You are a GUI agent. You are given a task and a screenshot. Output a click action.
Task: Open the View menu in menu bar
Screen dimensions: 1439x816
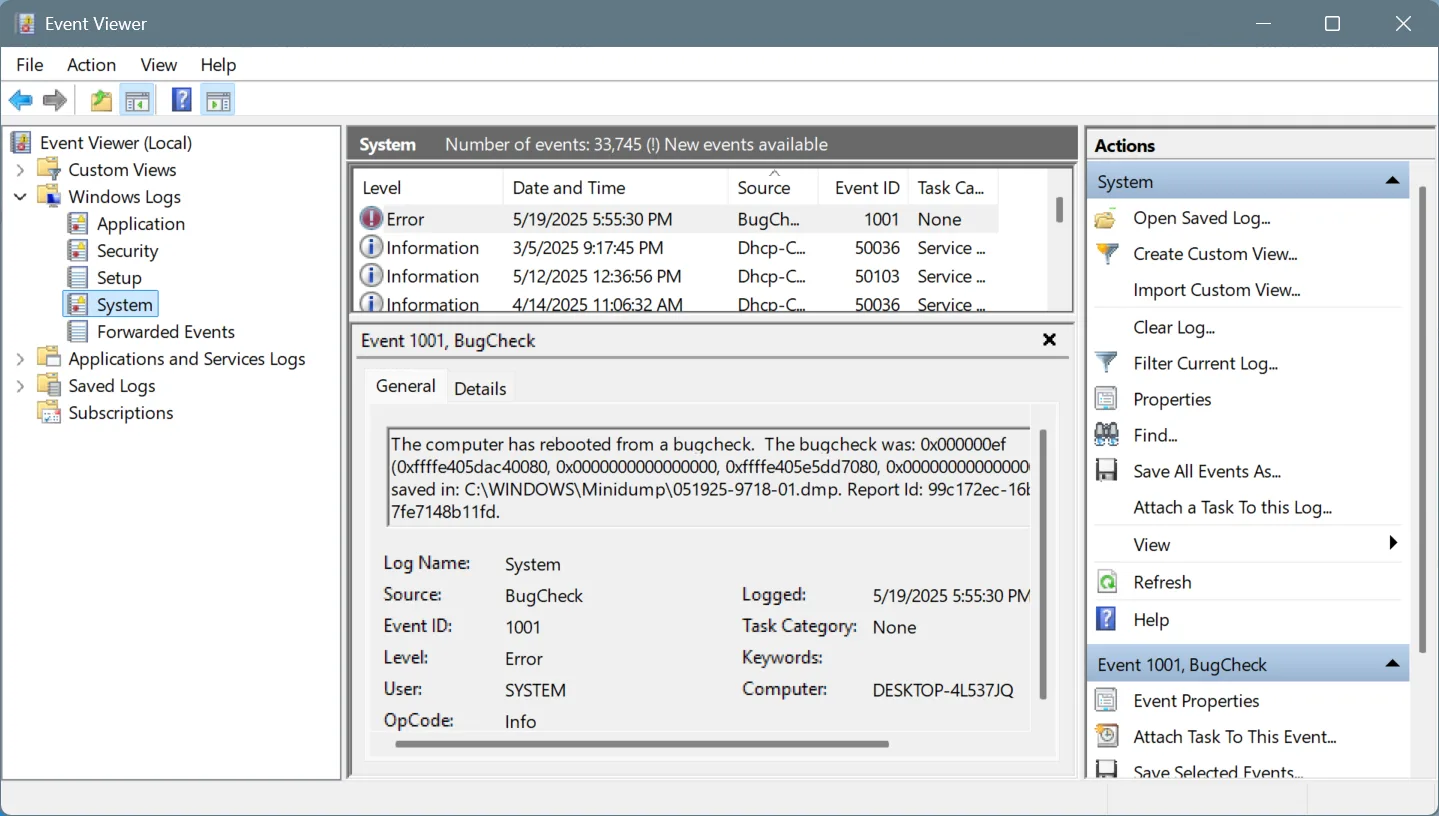coord(158,64)
